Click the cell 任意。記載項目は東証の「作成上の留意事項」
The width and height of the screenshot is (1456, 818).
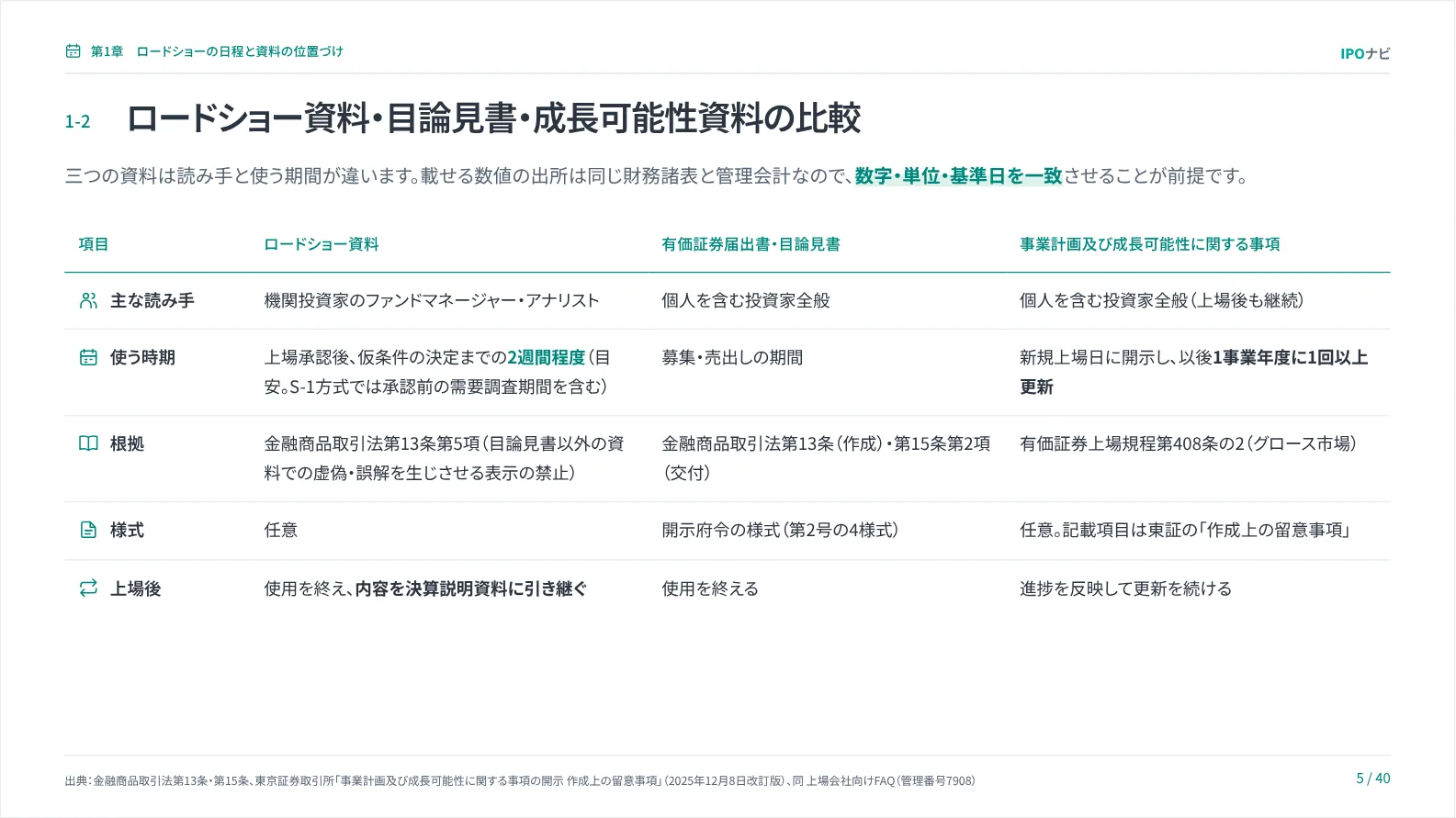pos(1185,530)
